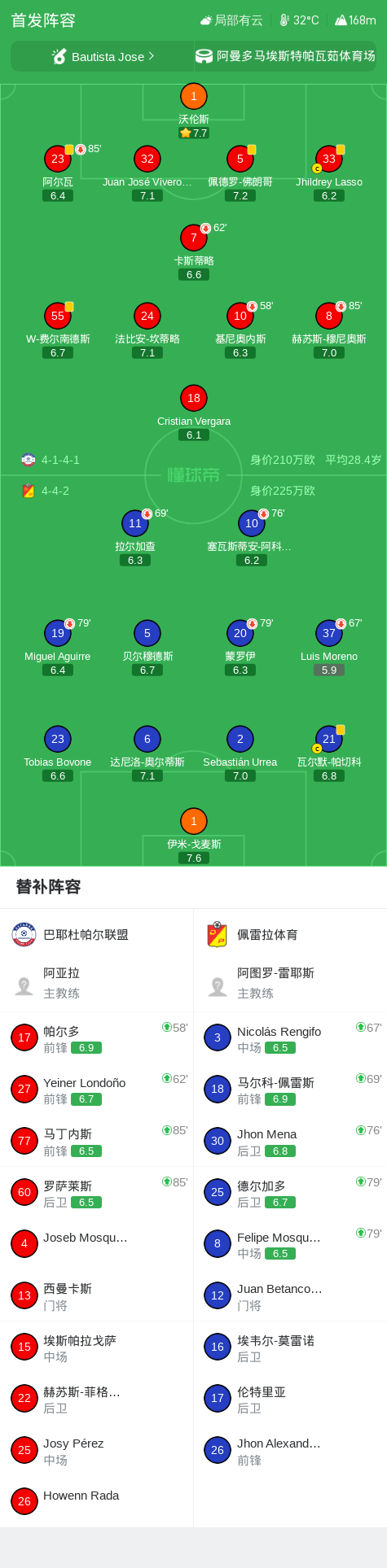Select captain number 21 瓦尔默-帕切科

click(329, 739)
